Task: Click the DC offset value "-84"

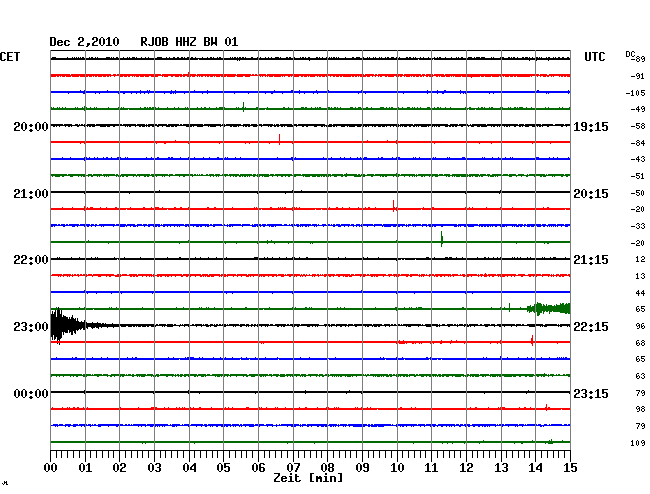Action: [638, 143]
